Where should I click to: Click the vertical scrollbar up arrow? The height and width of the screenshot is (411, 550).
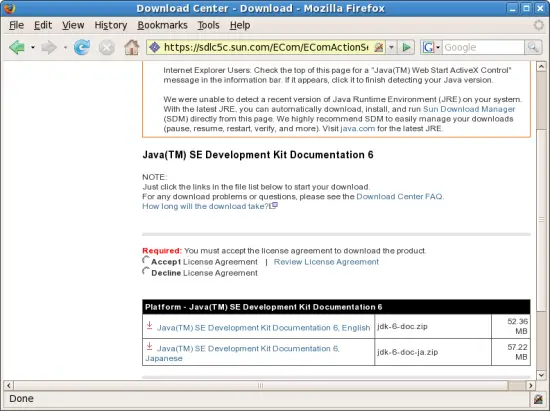541,66
